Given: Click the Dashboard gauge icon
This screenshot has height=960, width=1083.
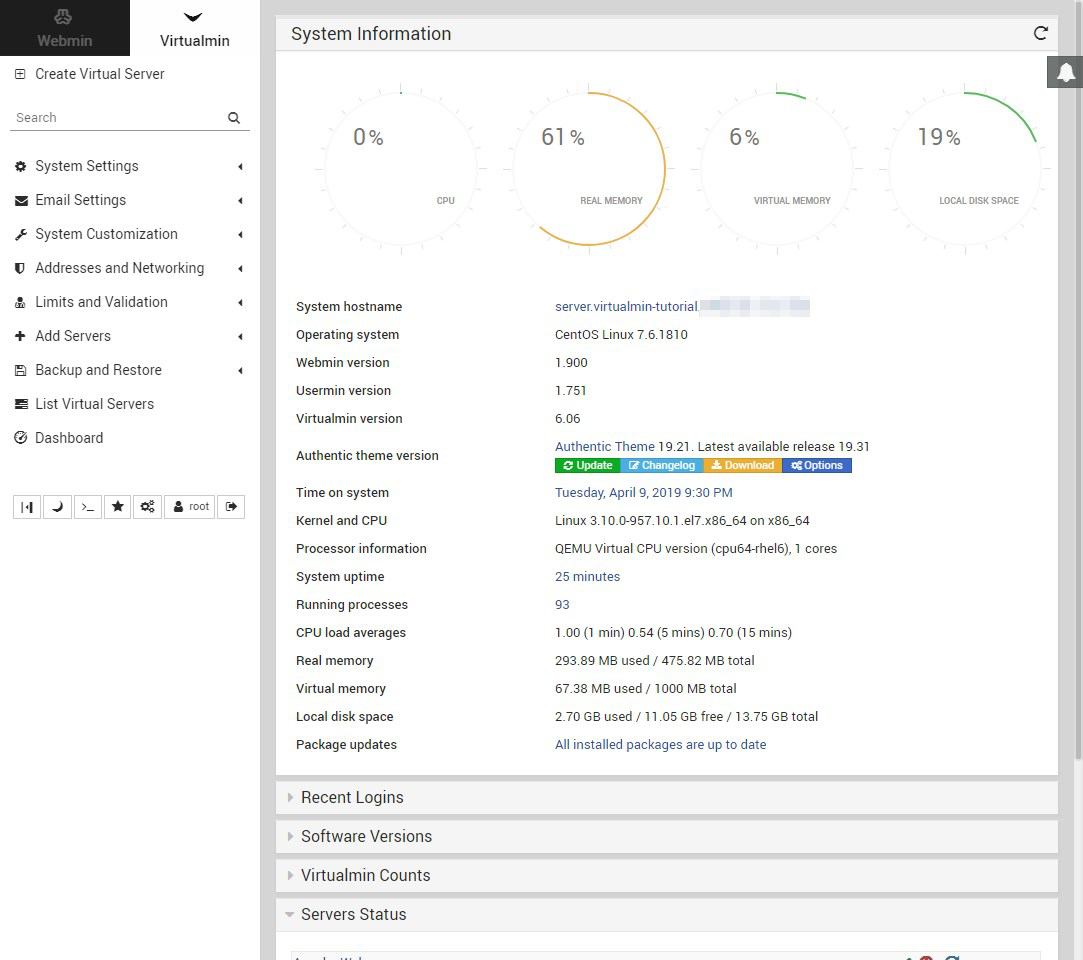Looking at the screenshot, I should [21, 438].
